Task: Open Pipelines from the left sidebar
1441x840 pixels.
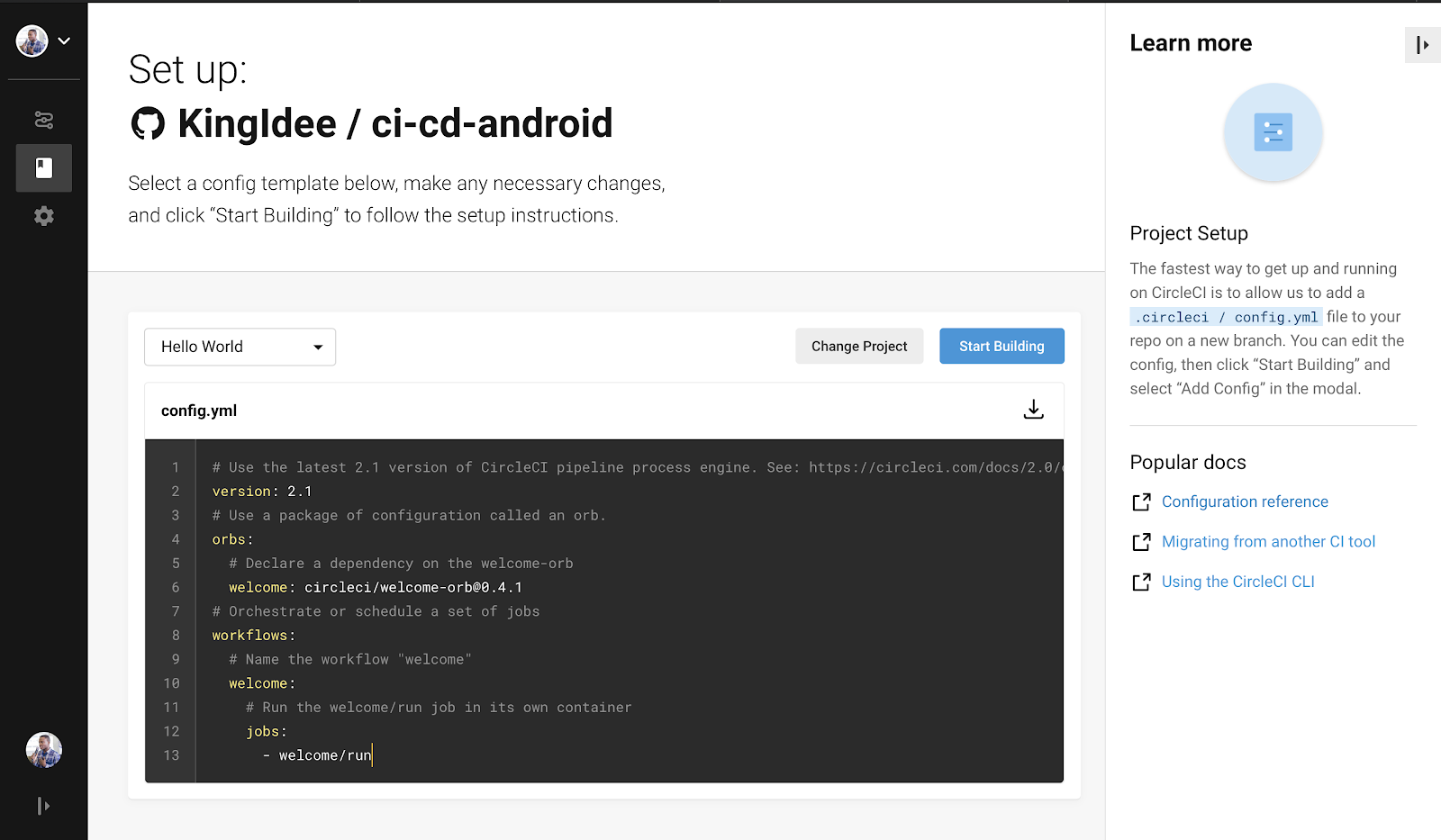Action: [x=43, y=120]
